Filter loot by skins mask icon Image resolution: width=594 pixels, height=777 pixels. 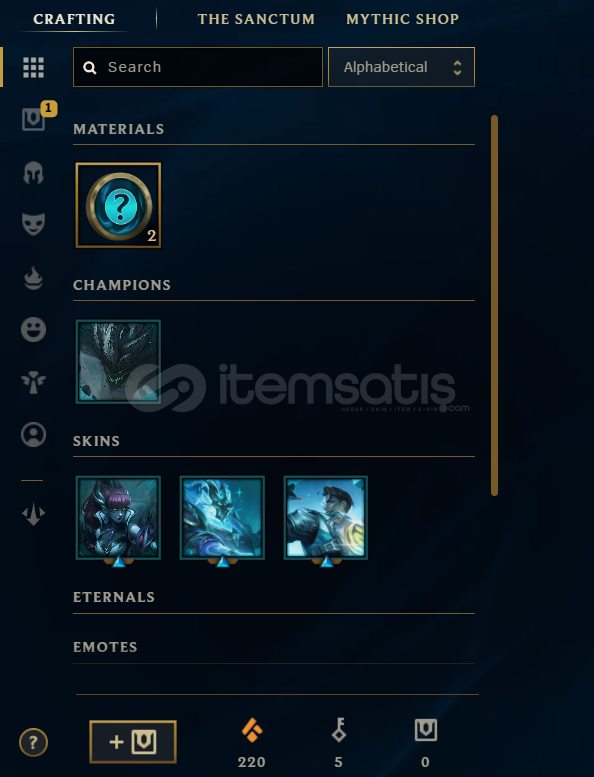[x=33, y=224]
